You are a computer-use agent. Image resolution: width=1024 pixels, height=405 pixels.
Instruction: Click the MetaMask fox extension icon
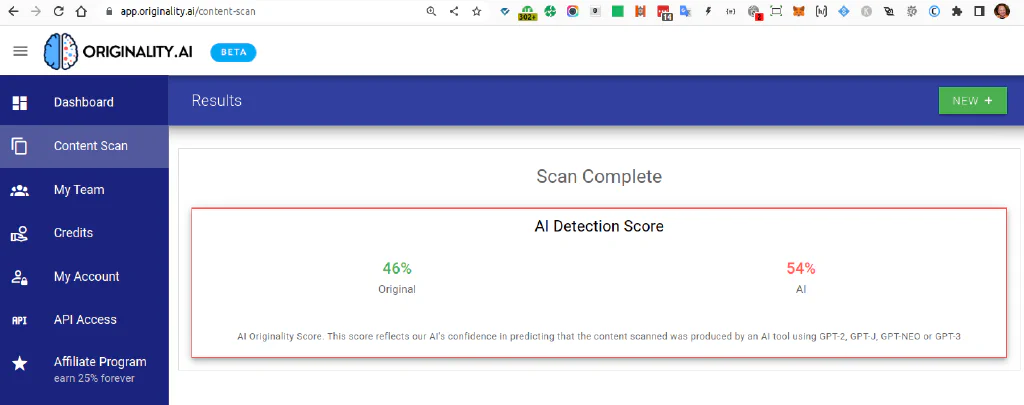[x=798, y=11]
